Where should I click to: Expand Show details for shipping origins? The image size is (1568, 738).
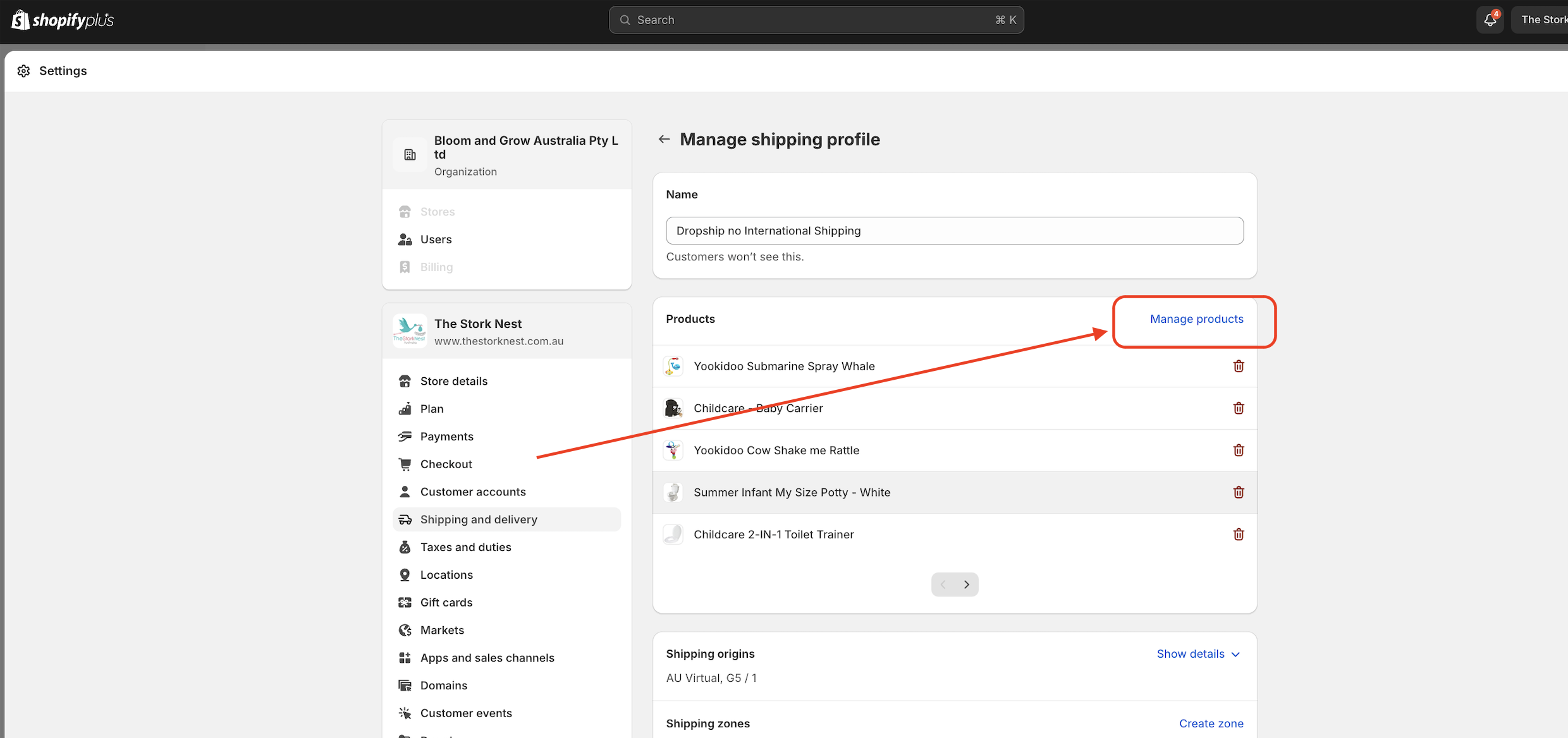(1199, 654)
